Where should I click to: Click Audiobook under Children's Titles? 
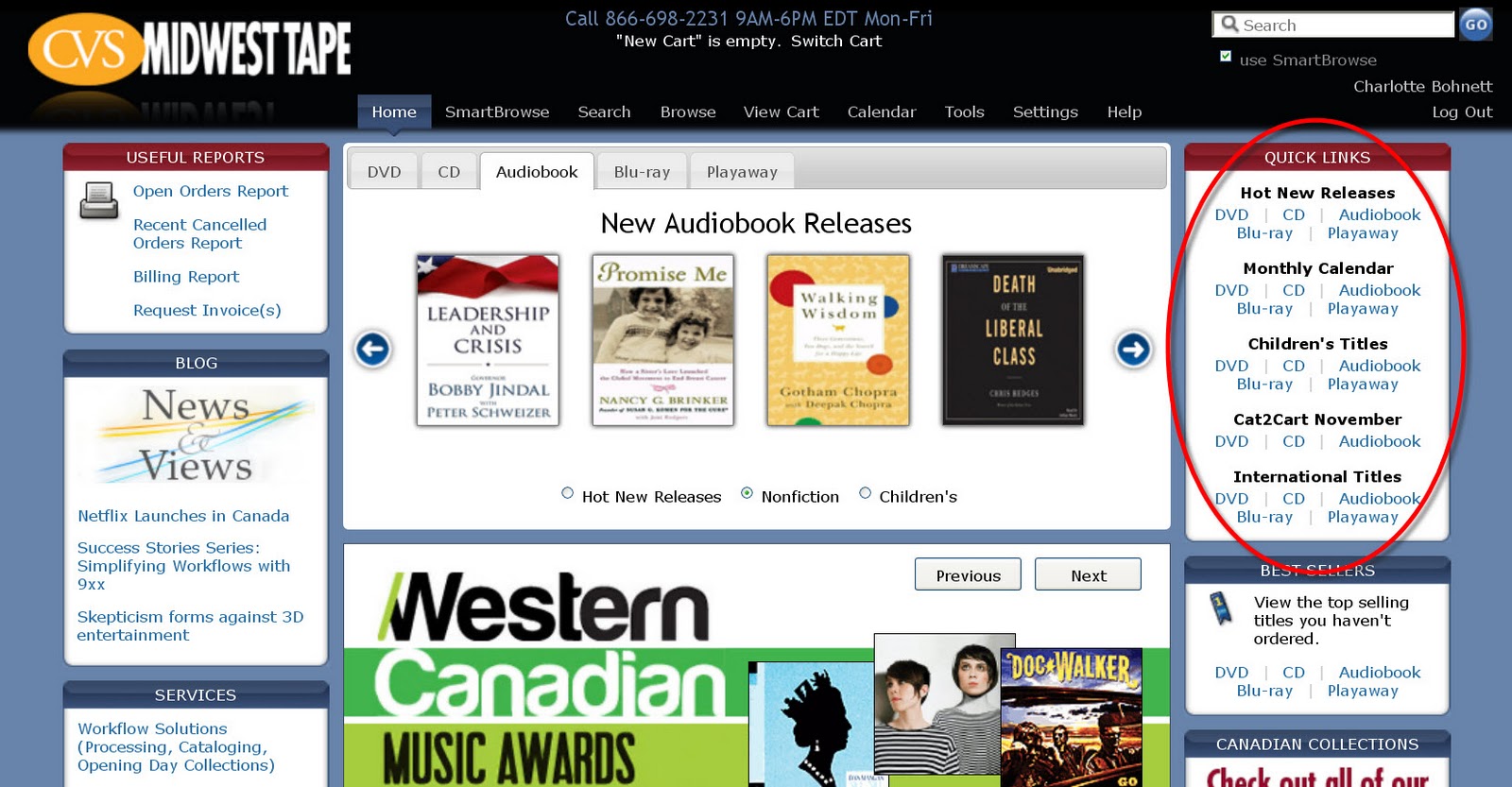[x=1380, y=367]
